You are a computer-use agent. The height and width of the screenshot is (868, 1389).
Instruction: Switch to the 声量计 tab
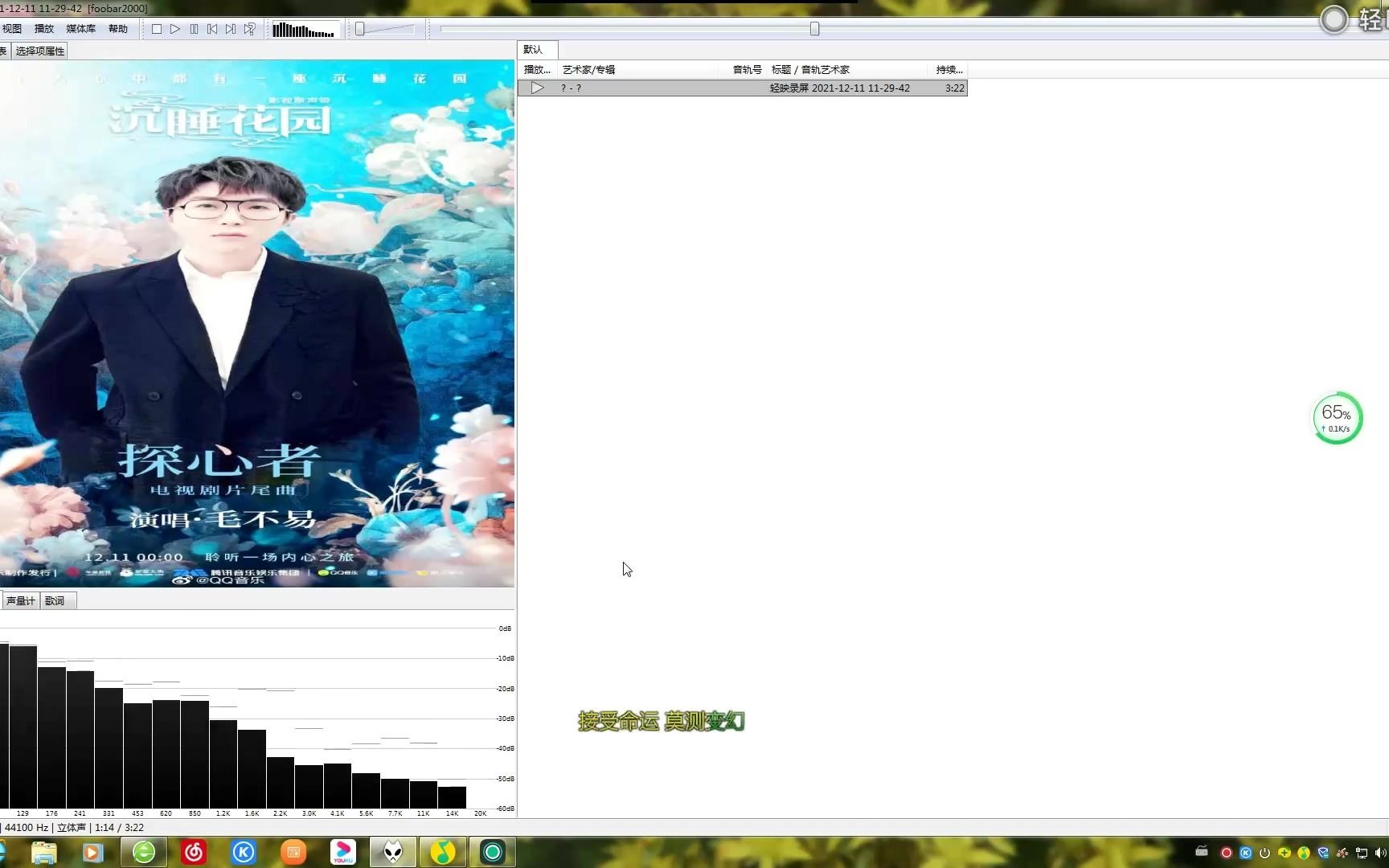(x=20, y=600)
